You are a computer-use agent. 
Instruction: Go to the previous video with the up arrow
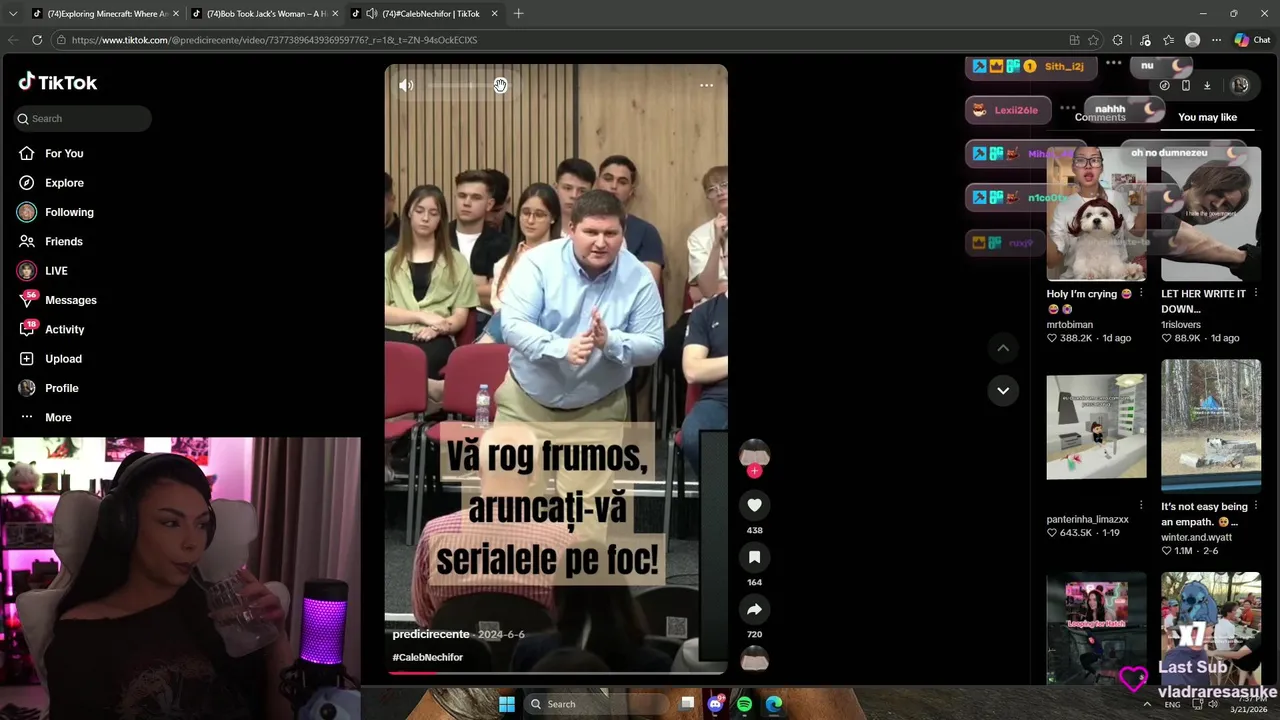[1003, 348]
